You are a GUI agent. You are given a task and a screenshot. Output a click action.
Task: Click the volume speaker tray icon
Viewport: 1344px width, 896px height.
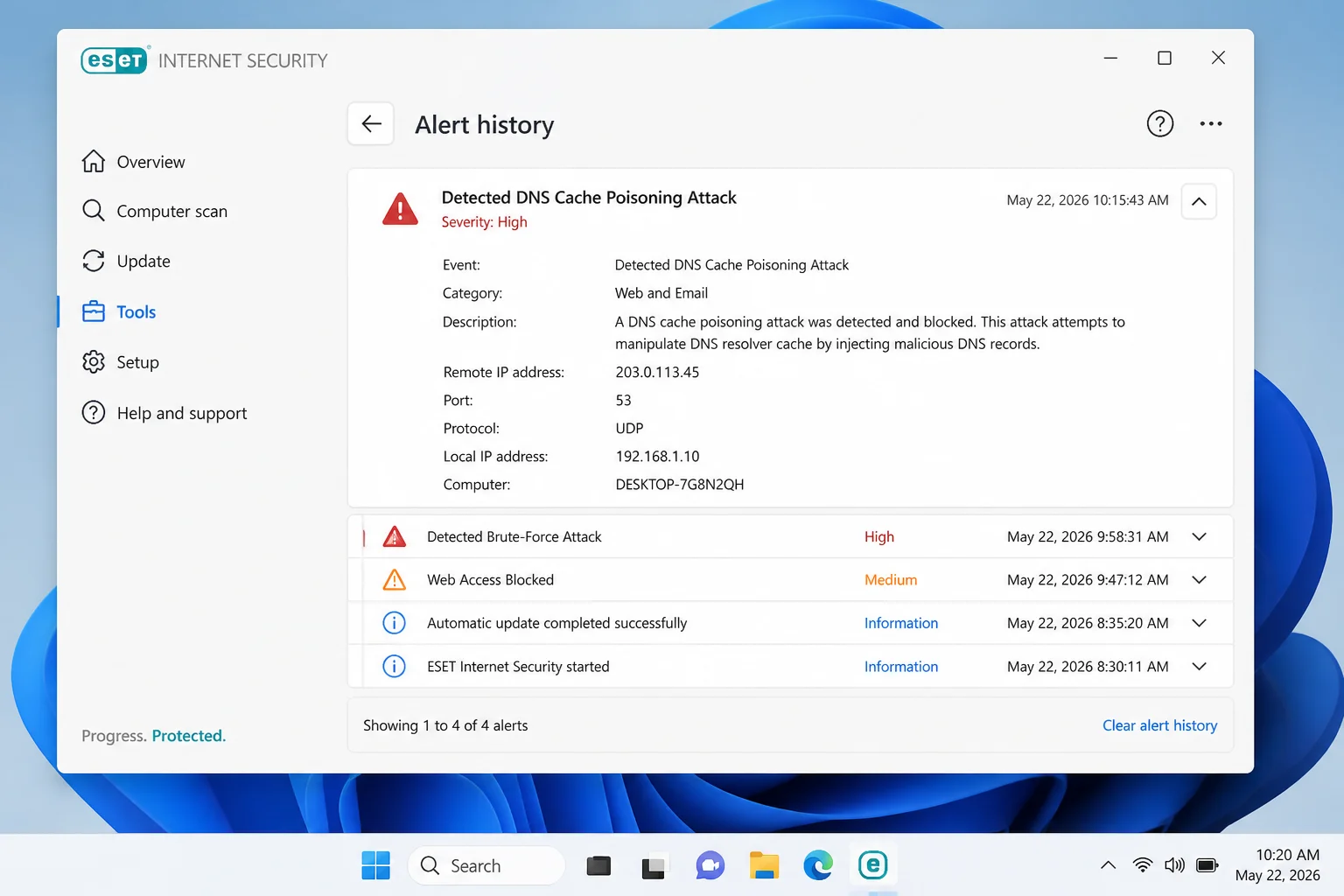1174,865
